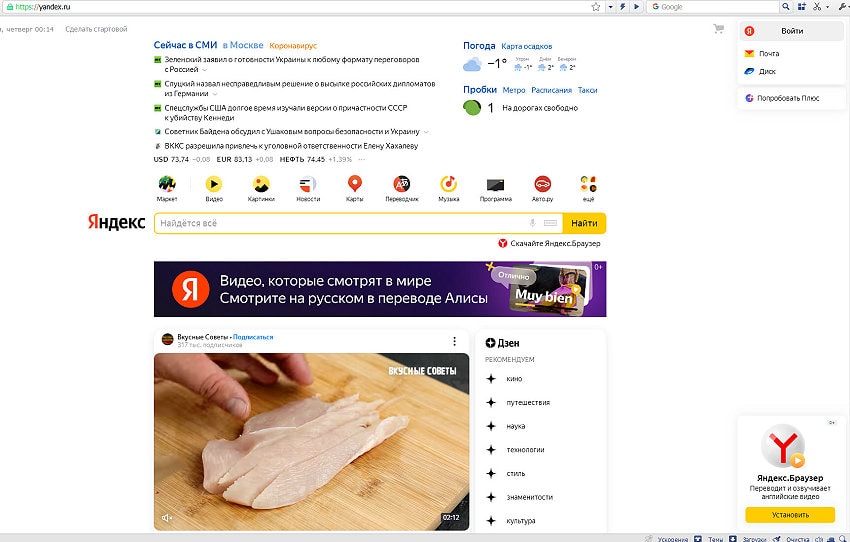Viewport: 850px width, 542px height.
Task: Click Установить button for Яндекс.Браузер
Action: pos(790,515)
